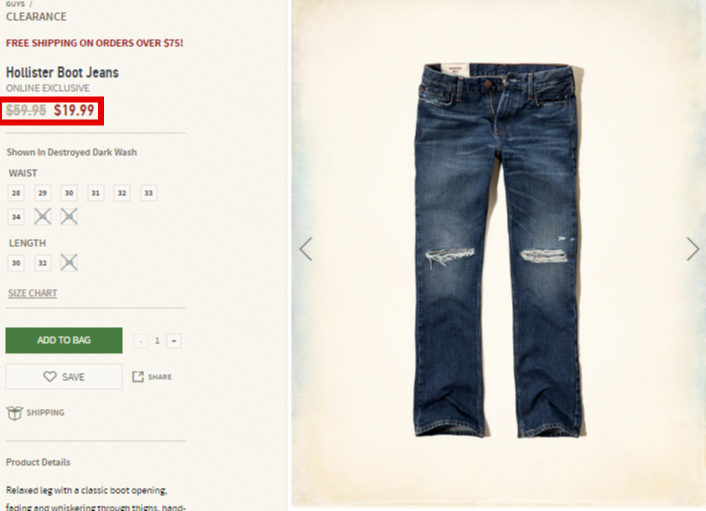The image size is (706, 511).
Task: Add the jeans to bag
Action: 64,340
